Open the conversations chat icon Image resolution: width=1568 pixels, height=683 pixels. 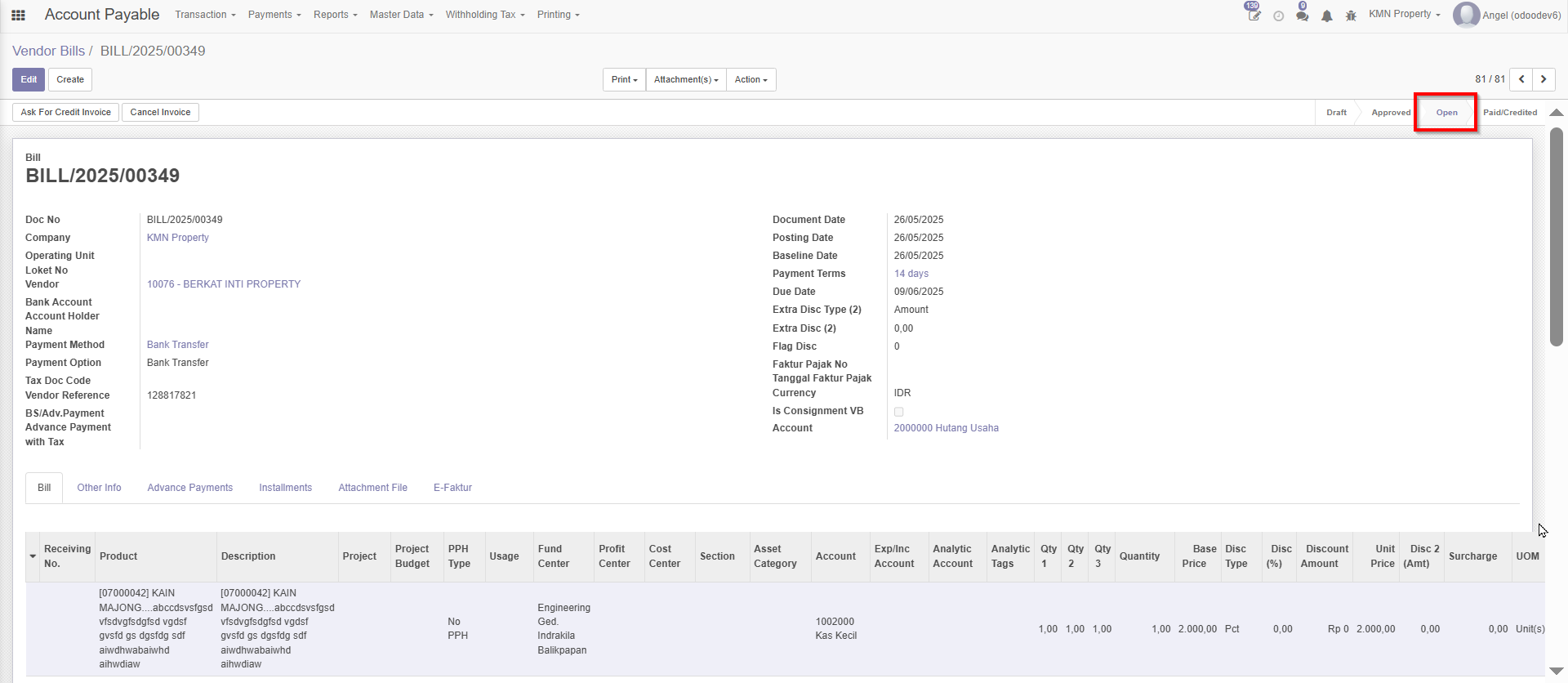[1303, 14]
